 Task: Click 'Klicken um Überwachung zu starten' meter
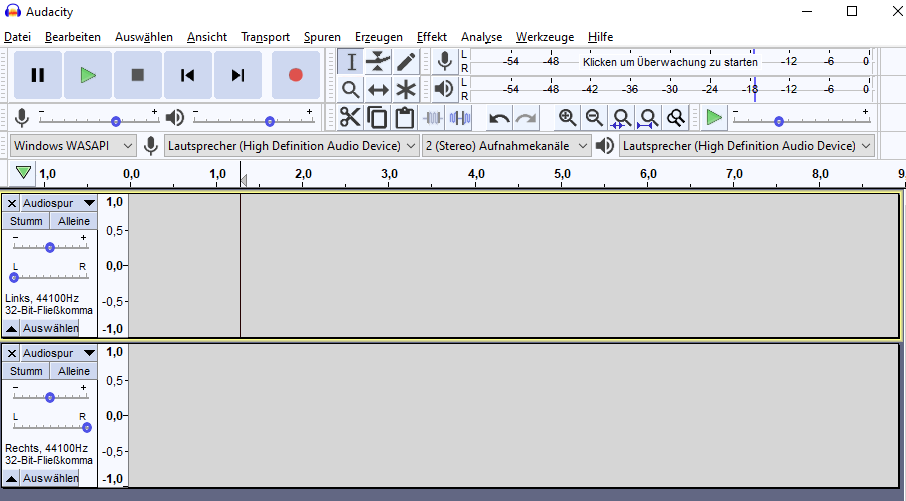pos(670,62)
